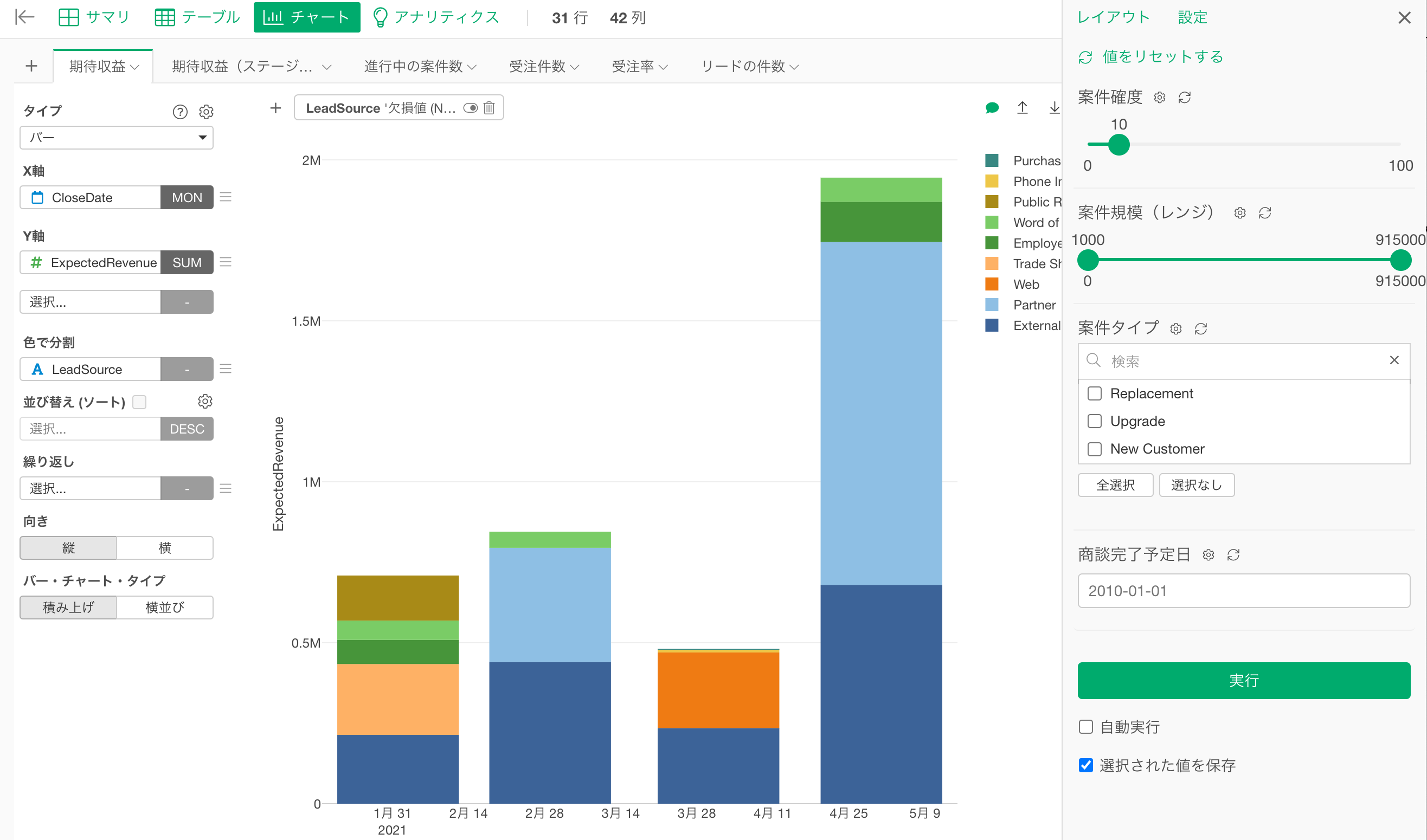Reset 案件タイプ parameter refresh icon
This screenshot has height=840, width=1427.
pyautogui.click(x=1201, y=329)
